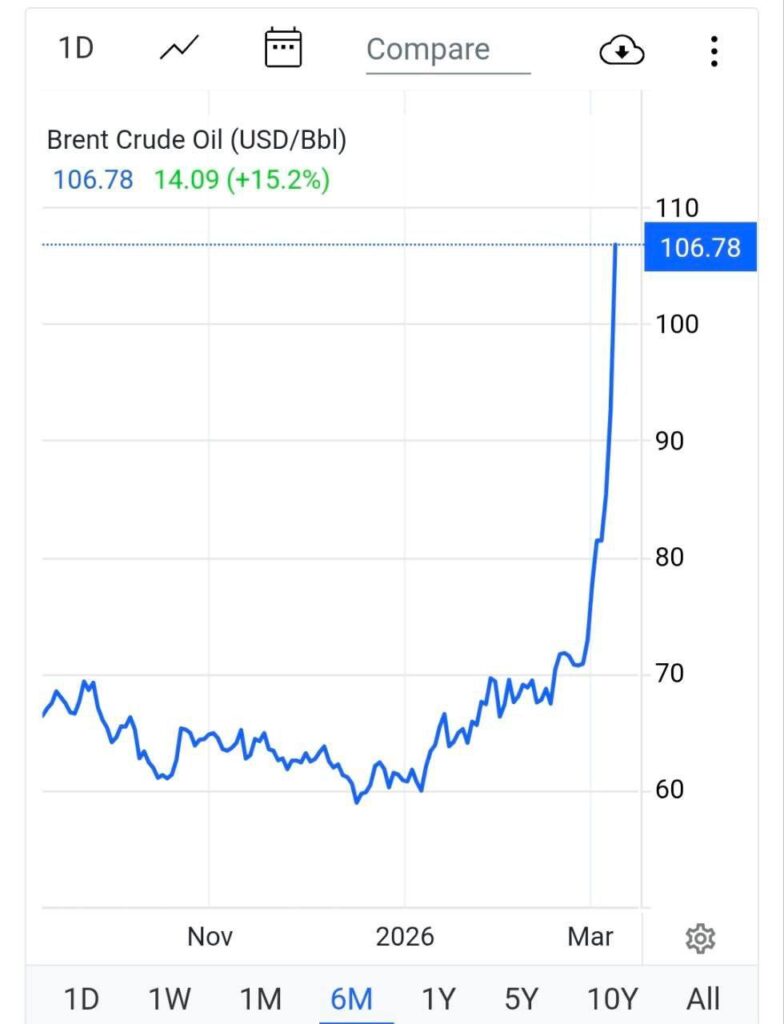Open the 1D interval dropdown at top
Screen dimensions: 784x1024
point(76,48)
